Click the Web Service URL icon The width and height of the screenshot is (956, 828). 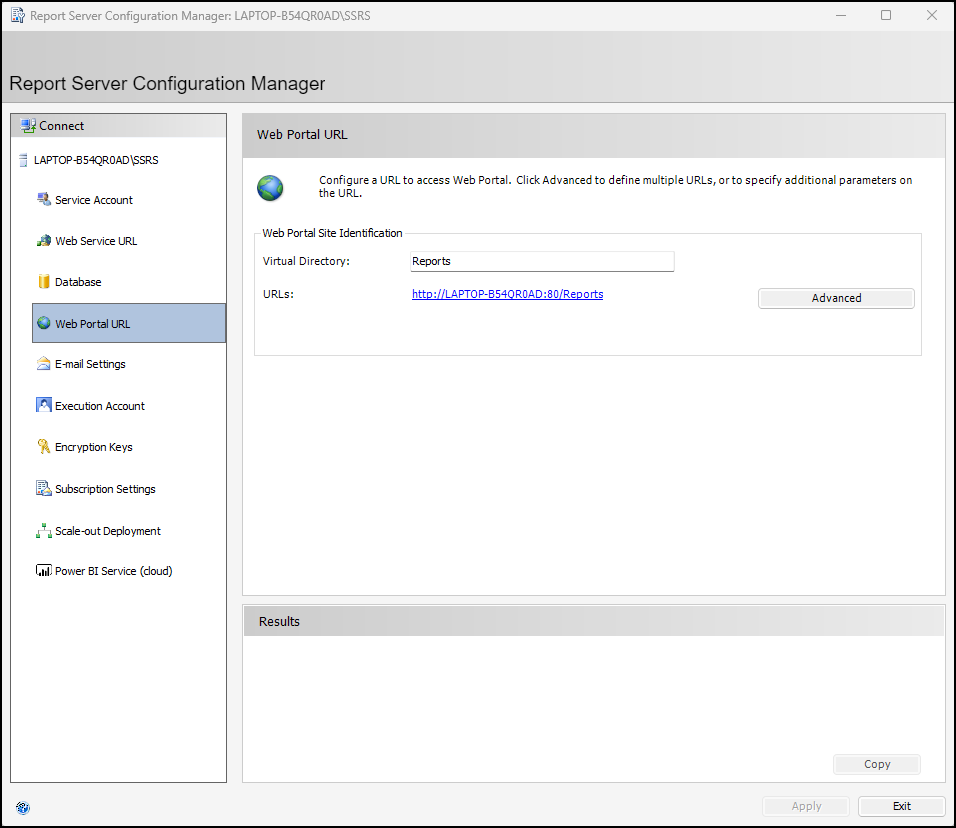tap(43, 241)
